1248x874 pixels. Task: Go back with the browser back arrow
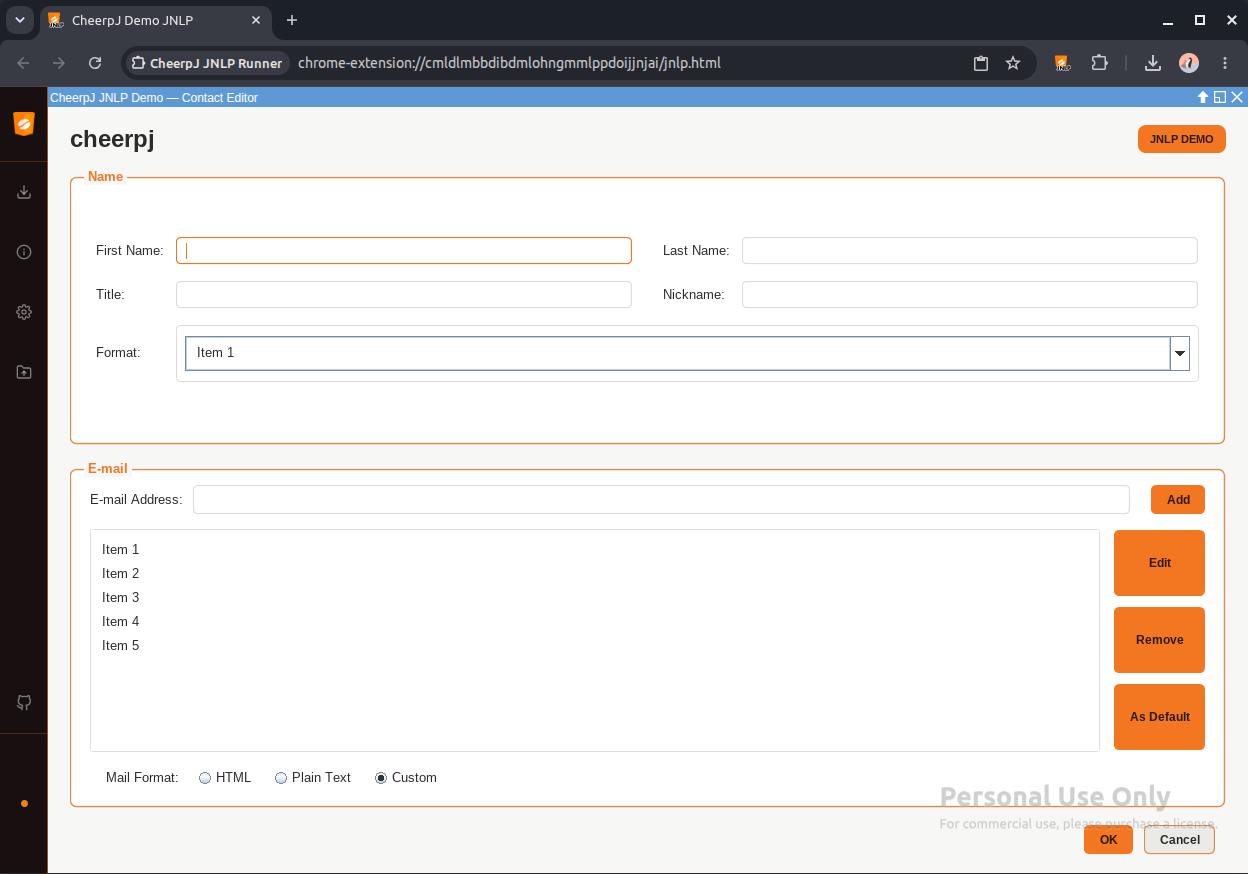tap(23, 63)
